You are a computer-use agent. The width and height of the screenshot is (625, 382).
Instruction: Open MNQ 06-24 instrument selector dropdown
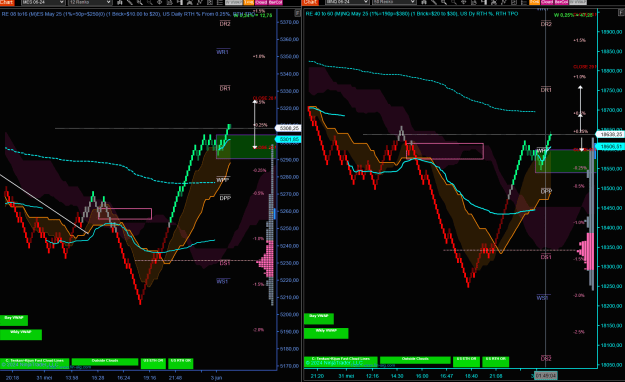[347, 2]
